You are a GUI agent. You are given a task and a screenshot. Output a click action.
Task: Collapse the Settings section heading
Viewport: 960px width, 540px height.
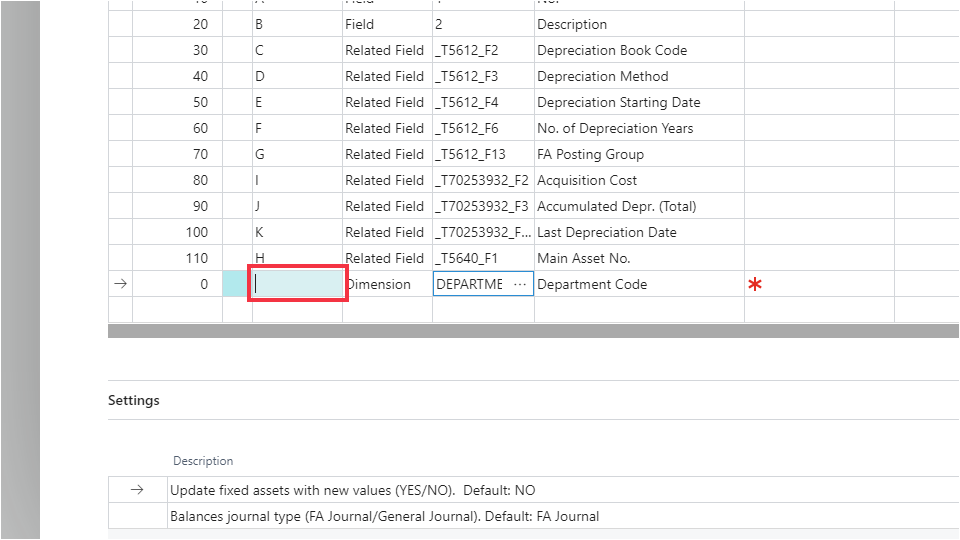134,400
